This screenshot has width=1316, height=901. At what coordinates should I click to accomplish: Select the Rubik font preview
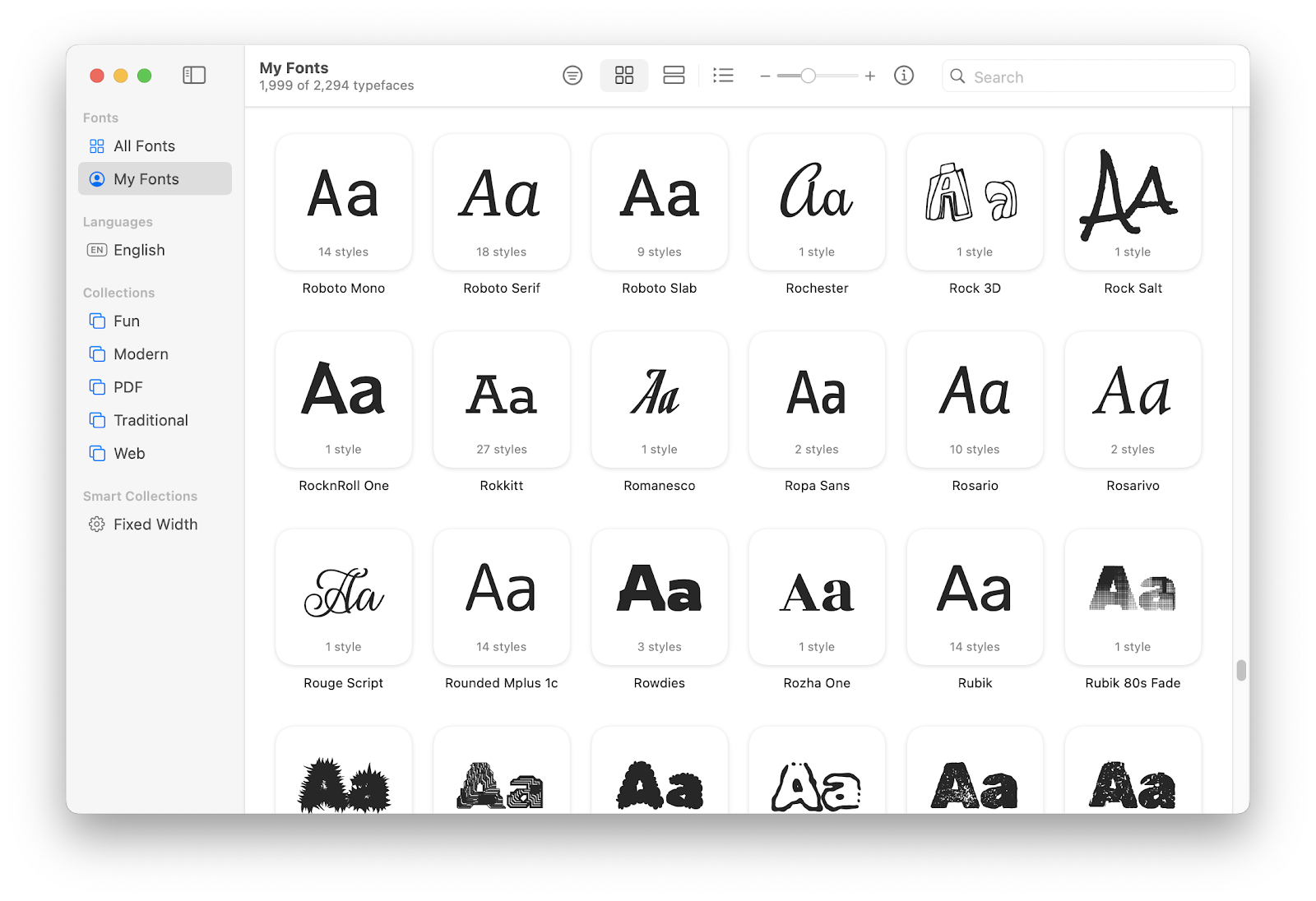coord(975,597)
